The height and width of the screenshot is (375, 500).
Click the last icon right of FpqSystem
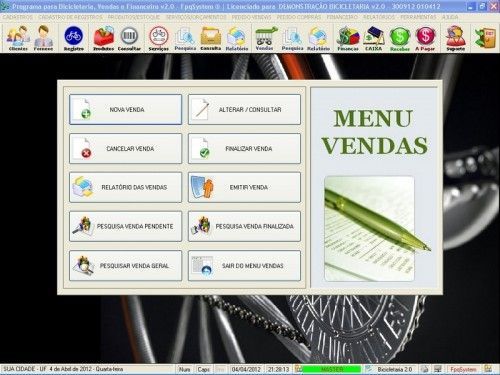pyautogui.click(x=488, y=369)
